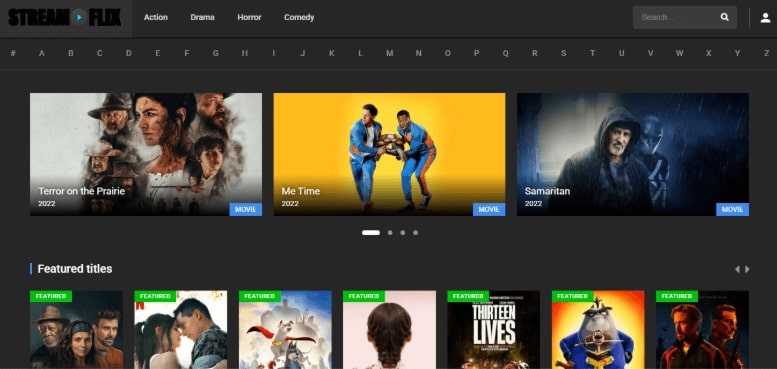Open the Horror genre
The width and height of the screenshot is (777, 369).
[x=249, y=17]
